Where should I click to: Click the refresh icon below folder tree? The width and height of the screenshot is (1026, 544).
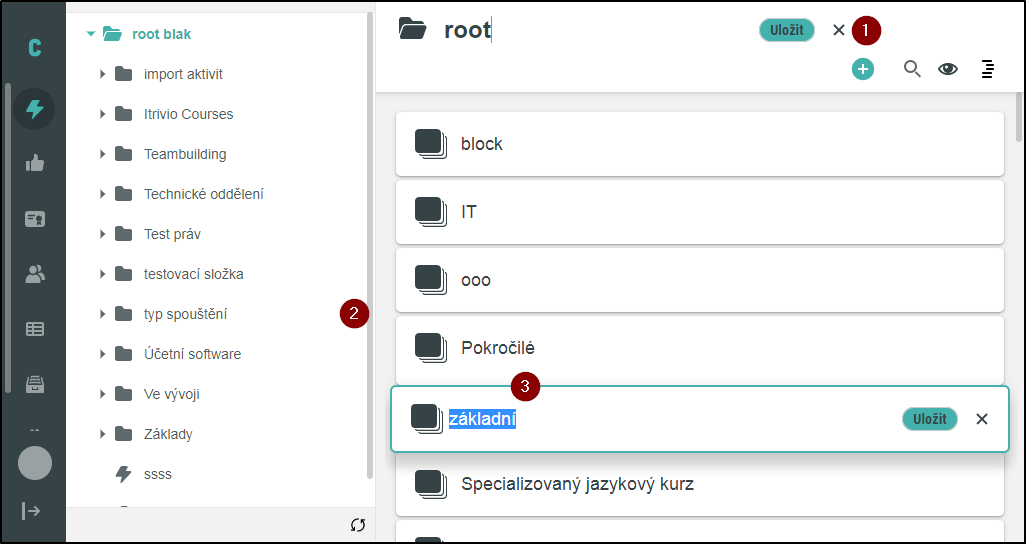pyautogui.click(x=358, y=525)
